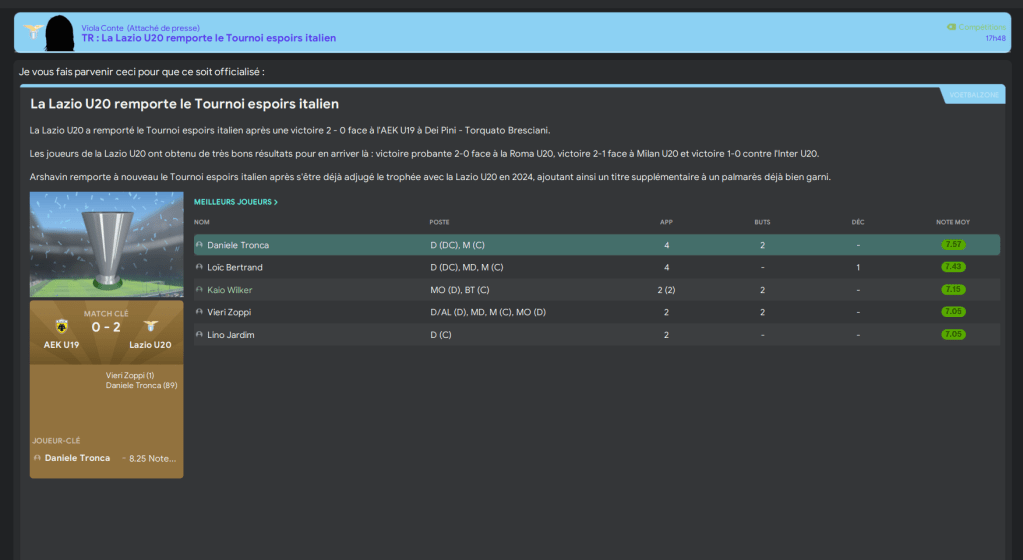
Task: Sort players by the Nom column header
Action: tap(202, 222)
